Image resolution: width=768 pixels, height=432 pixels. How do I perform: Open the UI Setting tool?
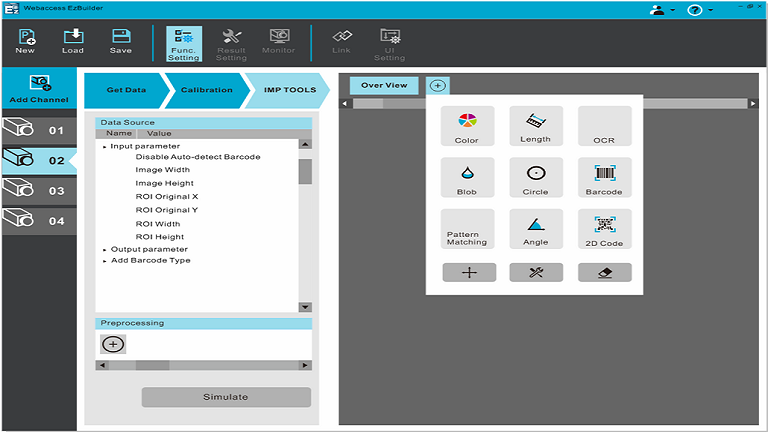pyautogui.click(x=389, y=44)
